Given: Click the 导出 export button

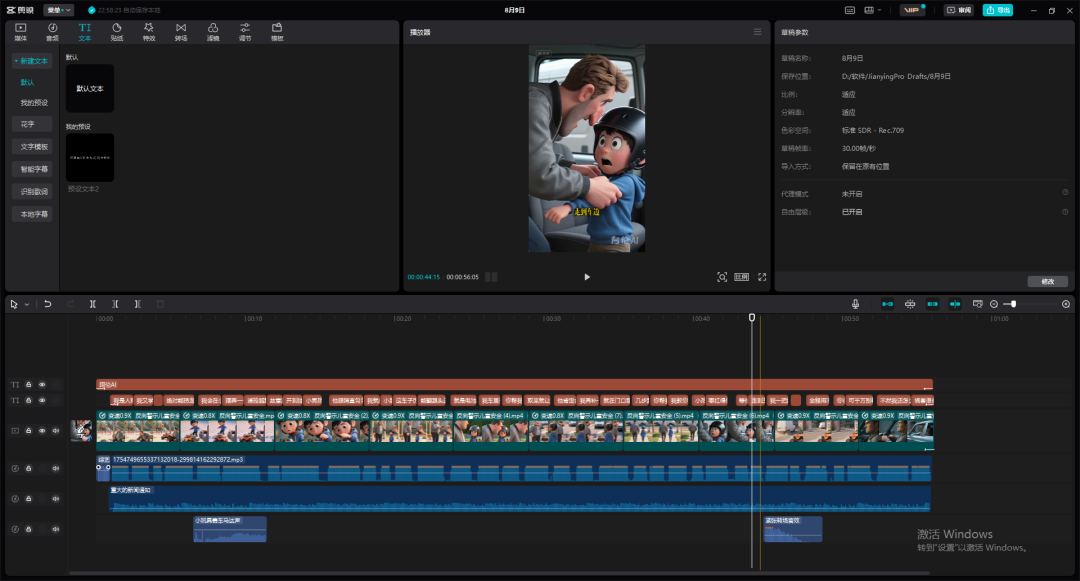Looking at the screenshot, I should pyautogui.click(x=997, y=10).
